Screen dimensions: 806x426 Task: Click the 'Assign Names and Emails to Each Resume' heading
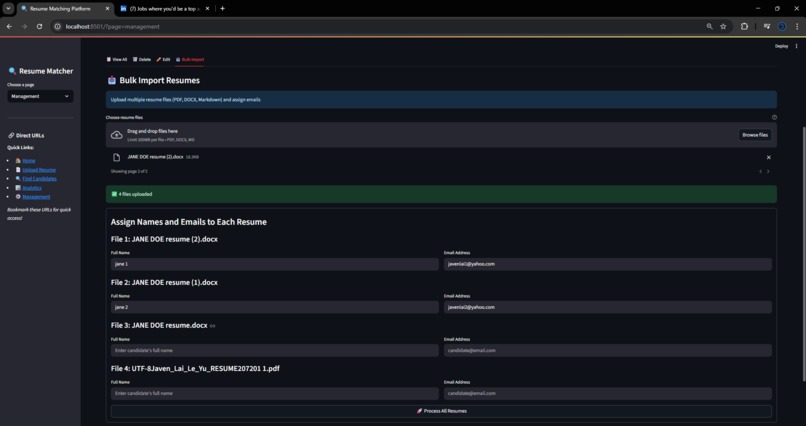click(x=189, y=222)
